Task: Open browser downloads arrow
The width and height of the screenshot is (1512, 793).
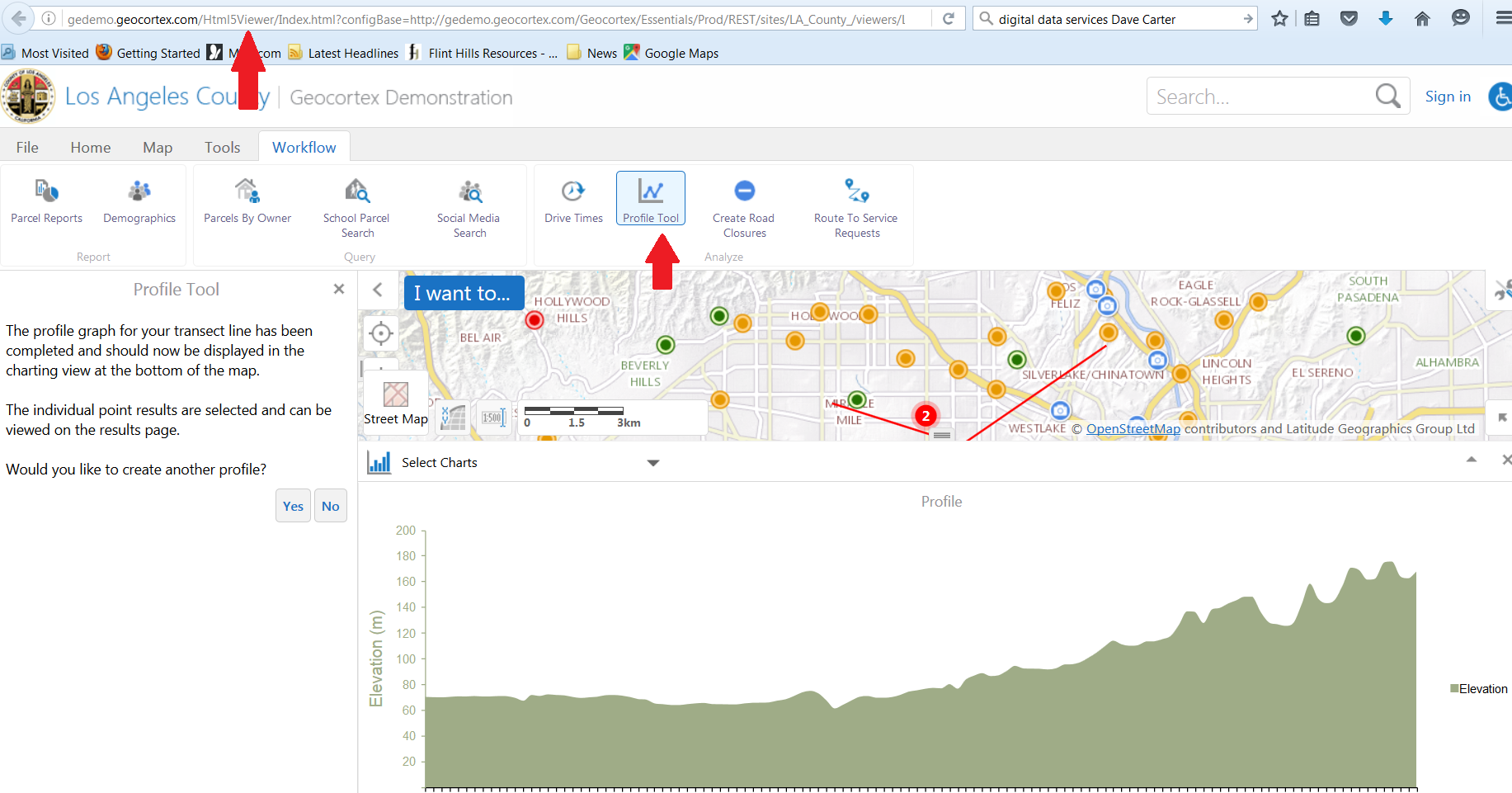Action: [x=1386, y=18]
